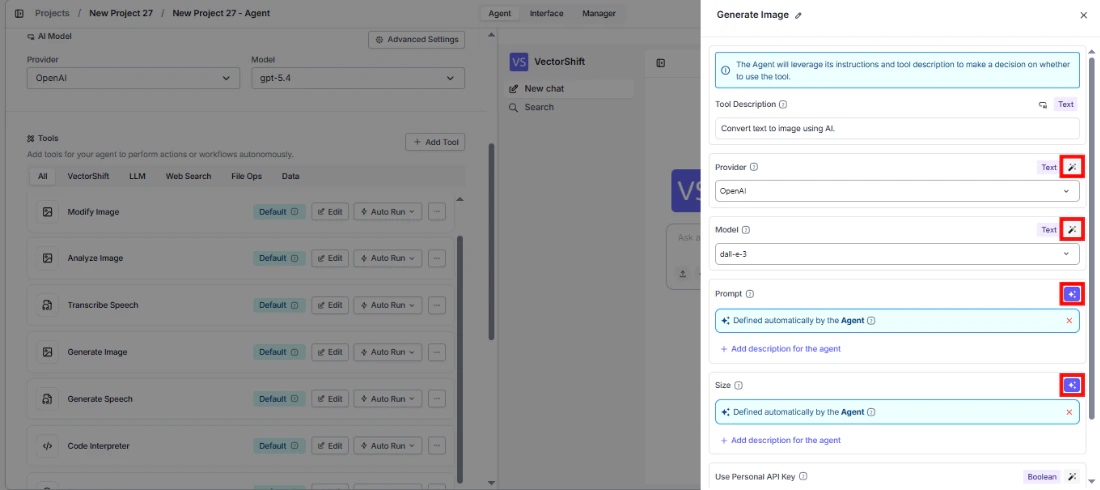Open Auto Run dropdown for Analyze Image
The height and width of the screenshot is (490, 1100).
[x=387, y=258]
